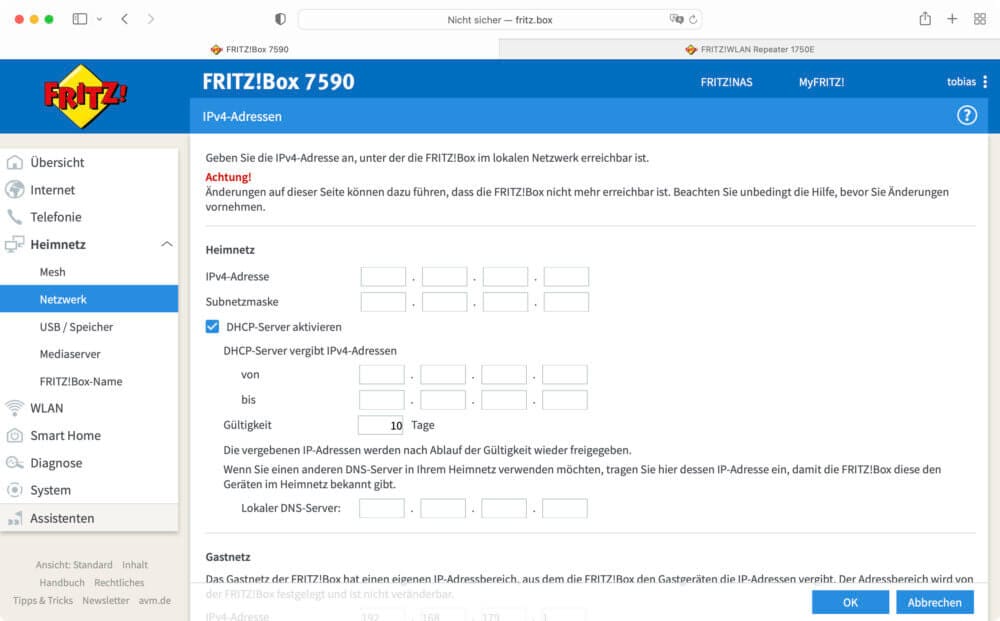Screen dimensions: 1000x621
Task: Open Rechtliches link
Action: (119, 583)
